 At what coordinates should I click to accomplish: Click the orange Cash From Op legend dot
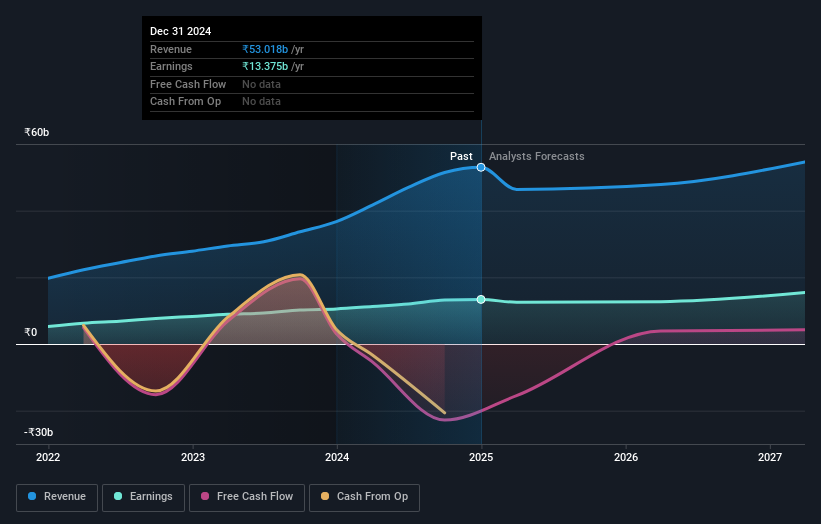325,496
